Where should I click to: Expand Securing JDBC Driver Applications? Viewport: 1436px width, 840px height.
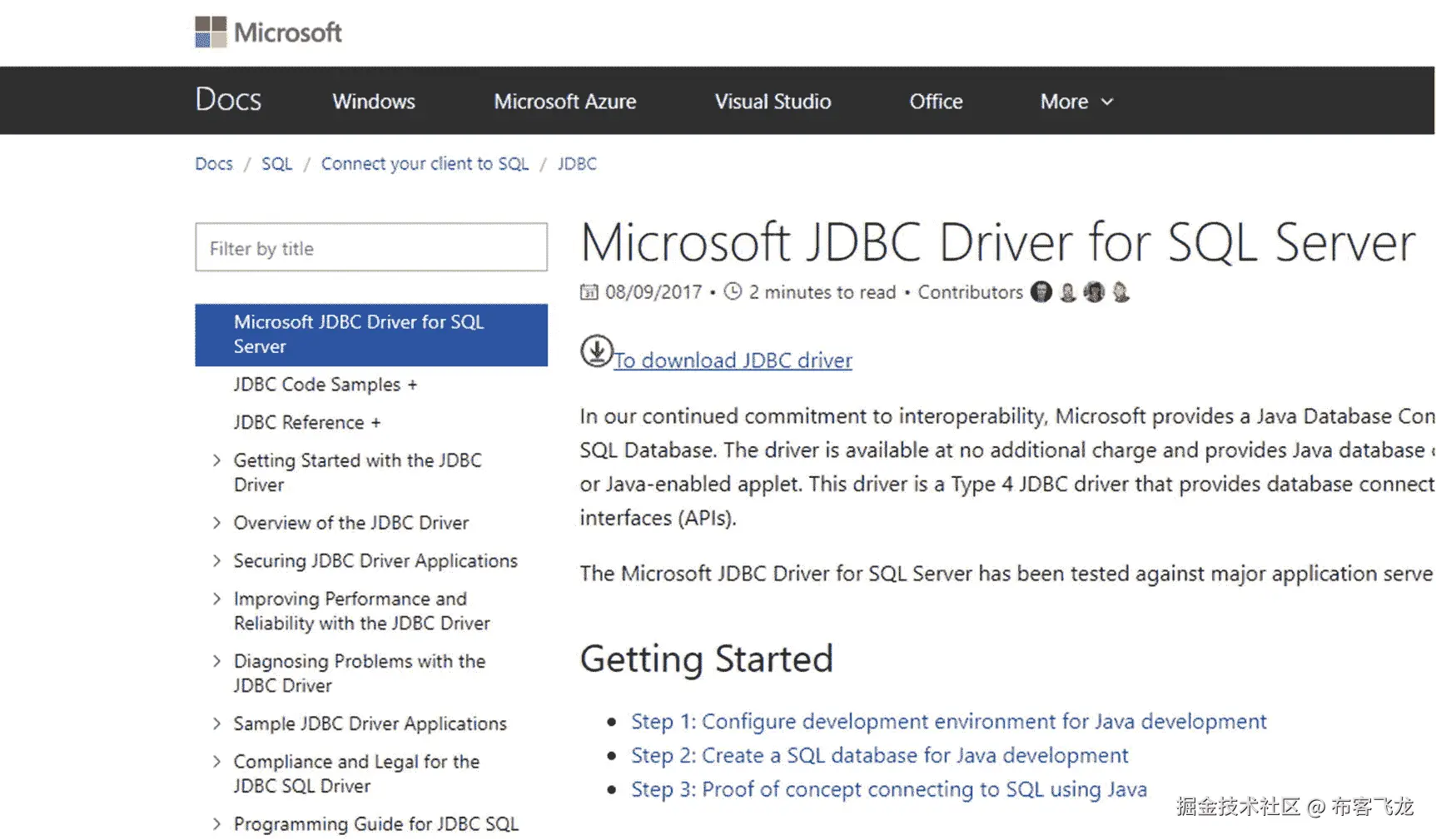click(x=217, y=560)
